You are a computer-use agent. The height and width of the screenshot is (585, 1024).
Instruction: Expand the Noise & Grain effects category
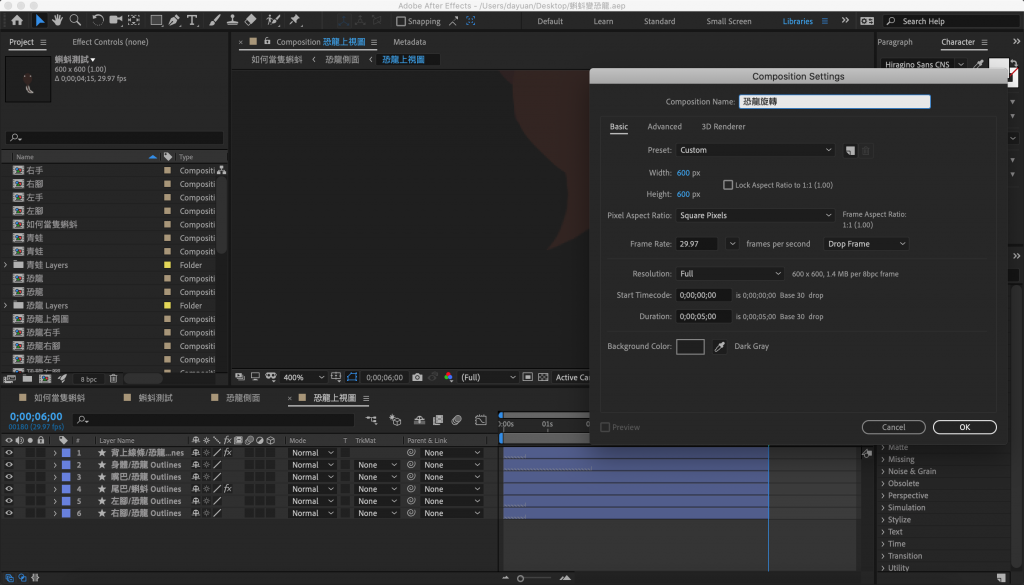[x=883, y=471]
